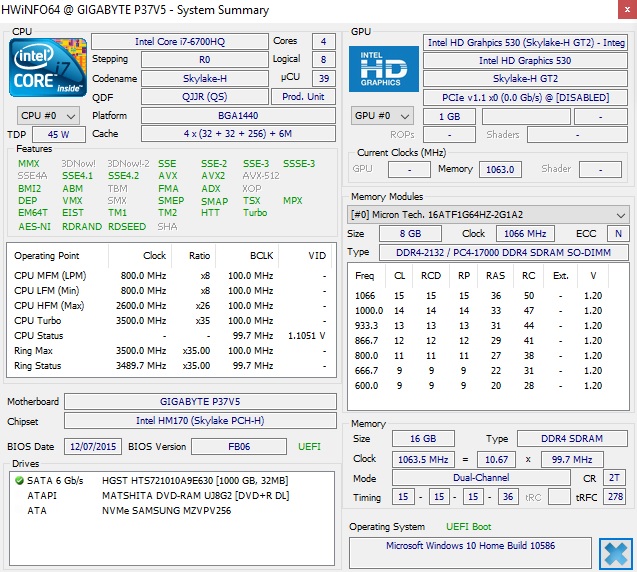Image resolution: width=637 pixels, height=572 pixels.
Task: Click the blue X close icon
Action: [x=615, y=553]
